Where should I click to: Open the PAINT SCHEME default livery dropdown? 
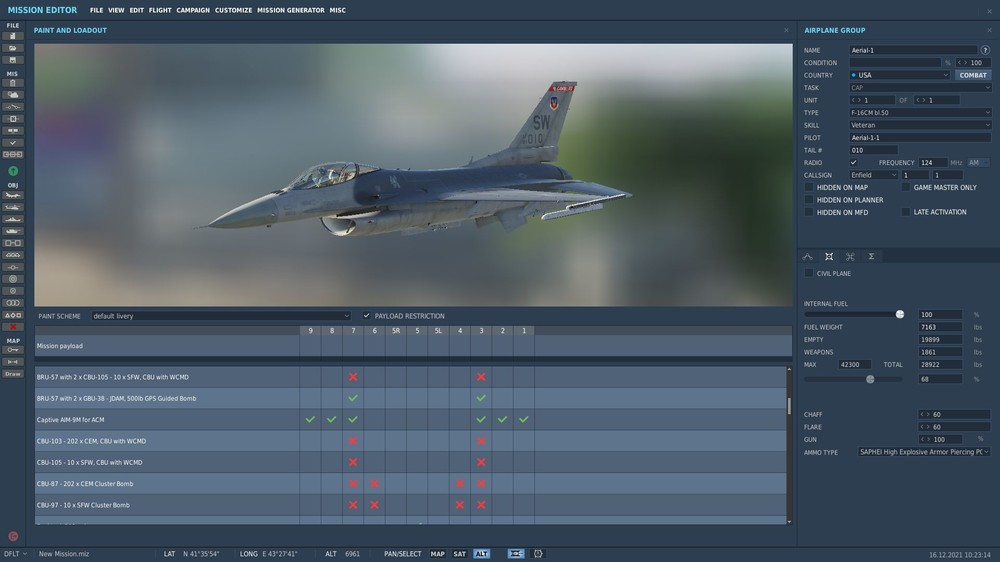click(x=221, y=316)
